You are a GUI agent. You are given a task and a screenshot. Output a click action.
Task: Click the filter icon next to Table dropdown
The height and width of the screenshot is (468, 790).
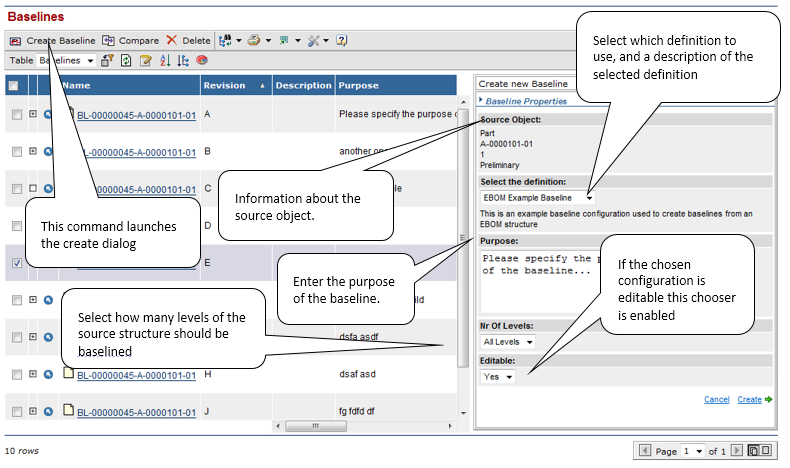[x=108, y=60]
